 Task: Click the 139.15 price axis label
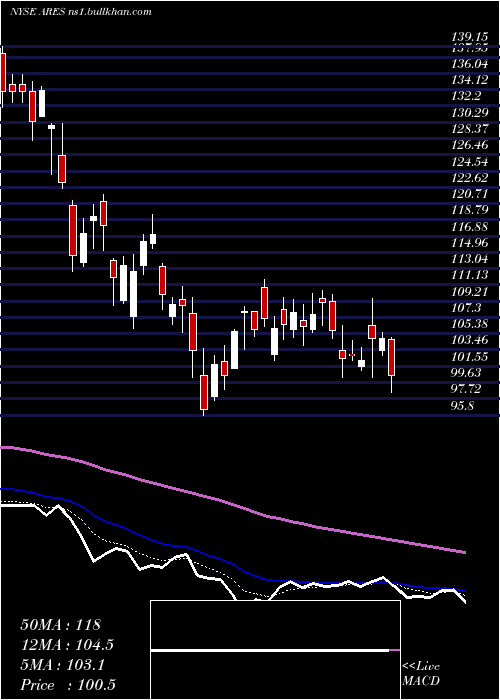[x=469, y=37]
